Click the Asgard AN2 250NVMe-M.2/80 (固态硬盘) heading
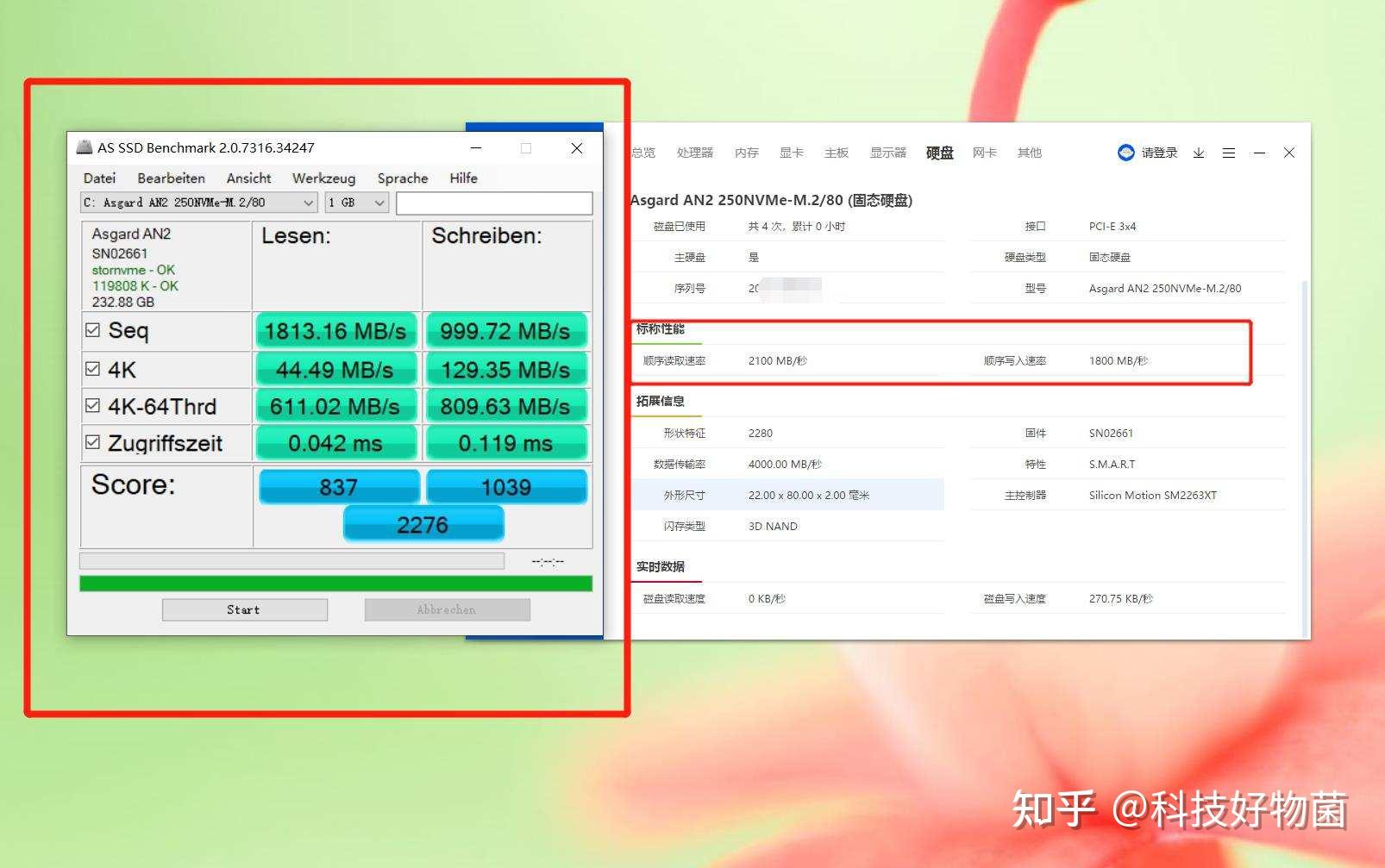Screen dimensions: 1385x868 [771, 200]
